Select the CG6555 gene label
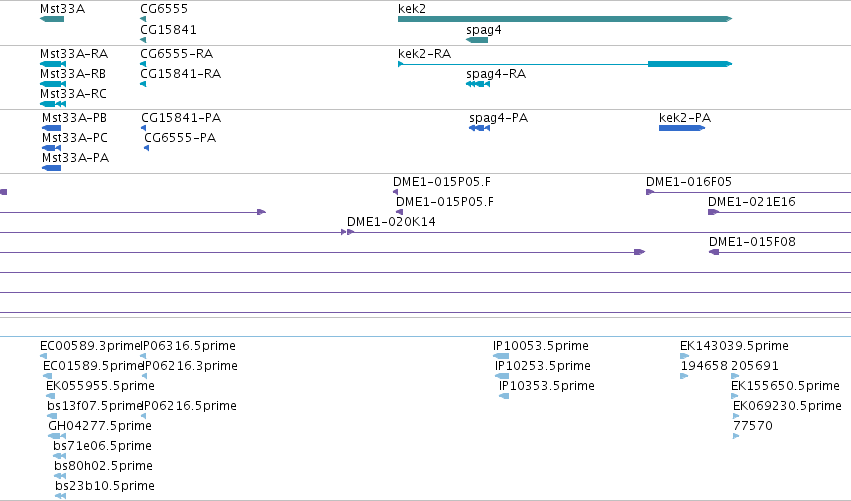This screenshot has height=501, width=851. pos(164,9)
